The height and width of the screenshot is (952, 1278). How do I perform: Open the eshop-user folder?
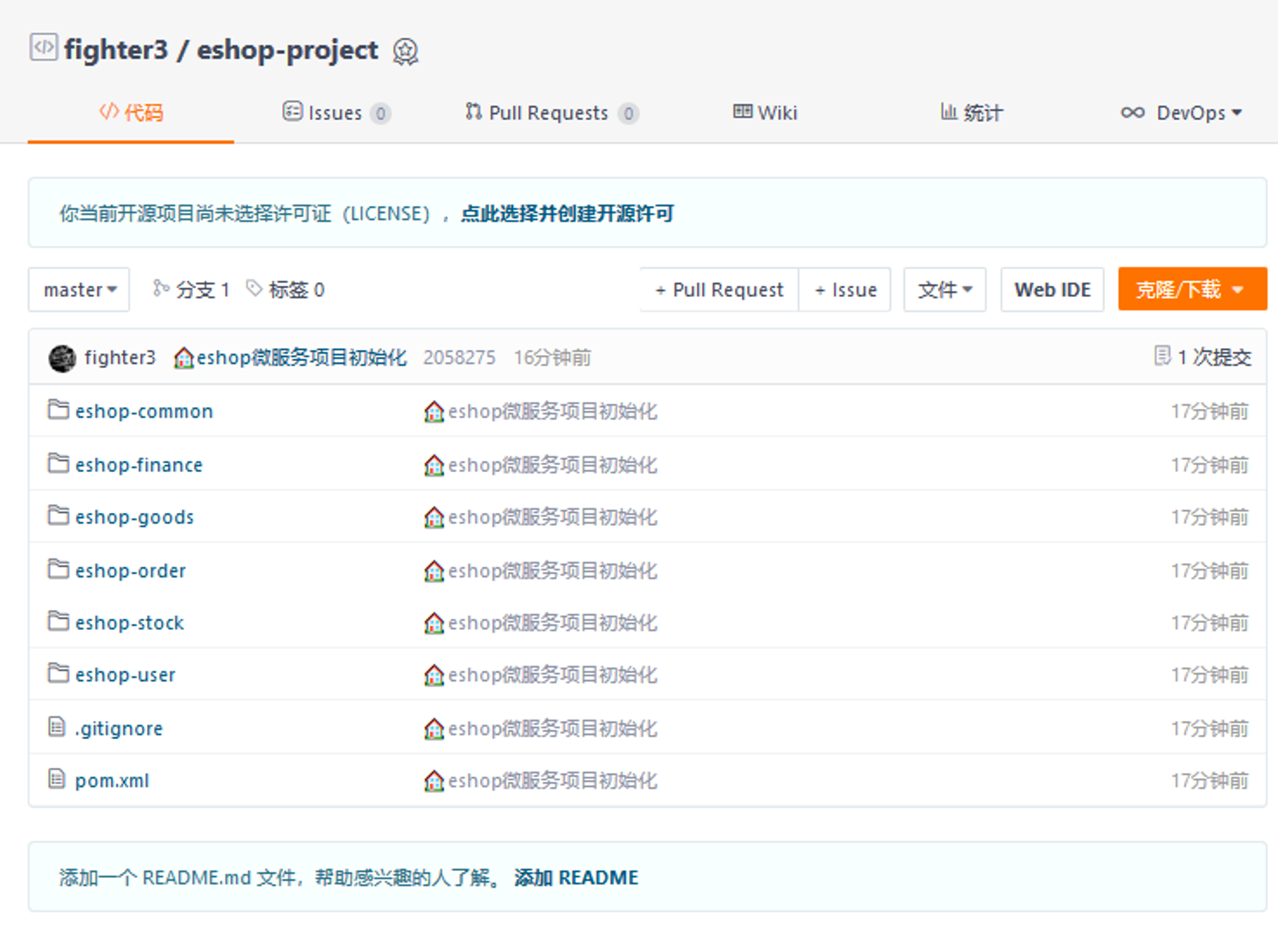click(125, 675)
